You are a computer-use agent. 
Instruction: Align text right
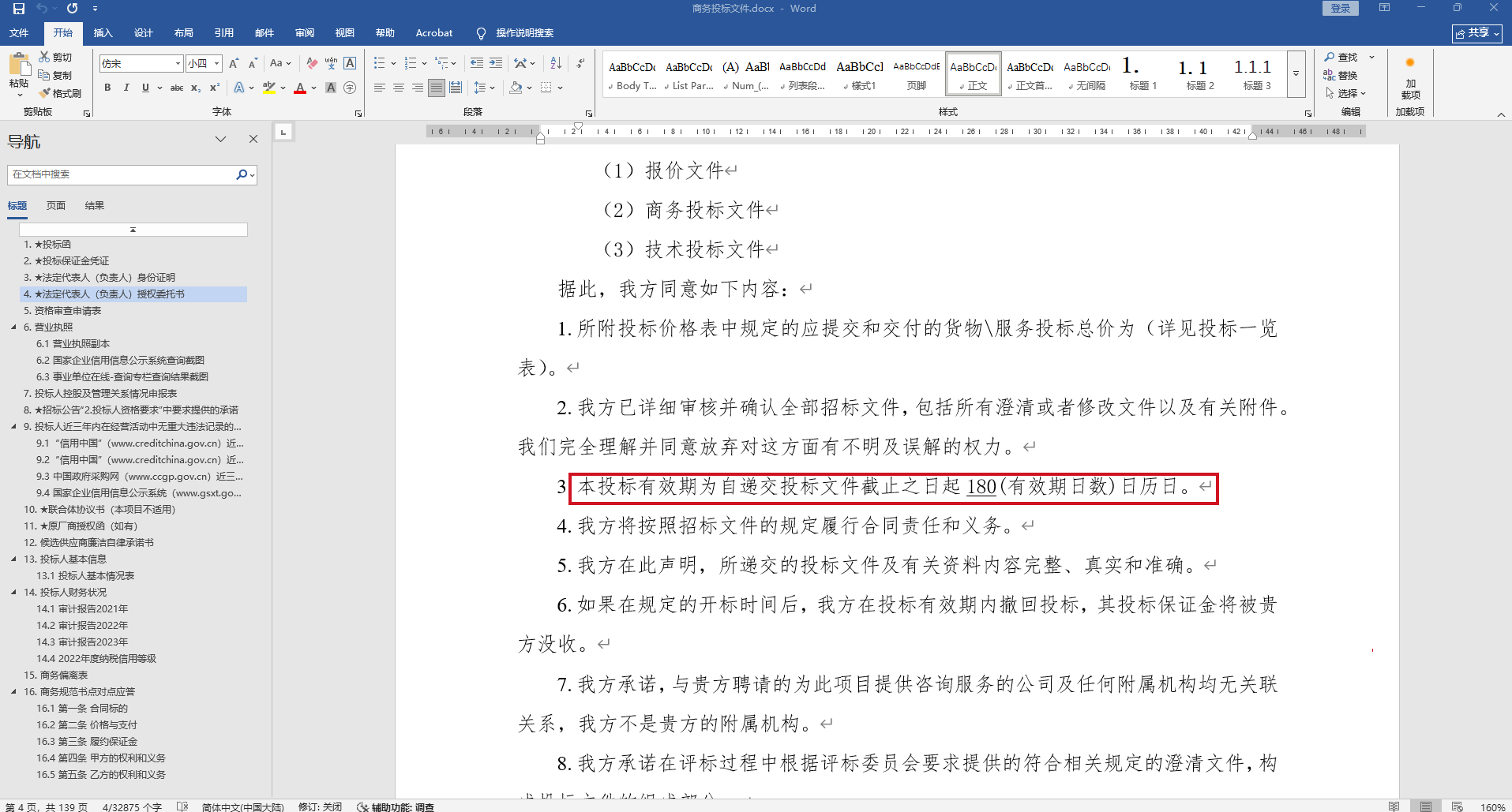click(418, 88)
